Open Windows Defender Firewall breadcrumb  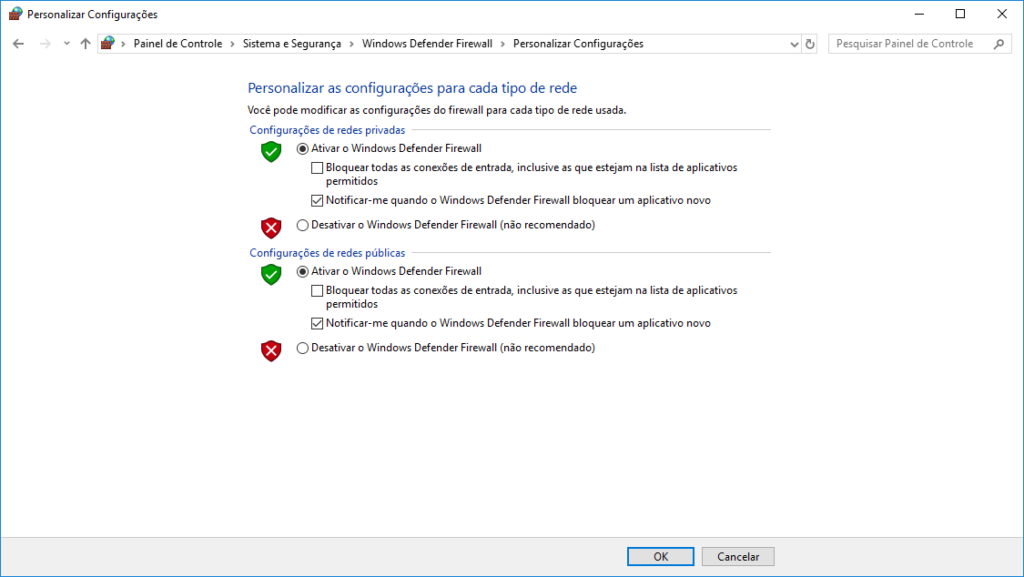427,44
